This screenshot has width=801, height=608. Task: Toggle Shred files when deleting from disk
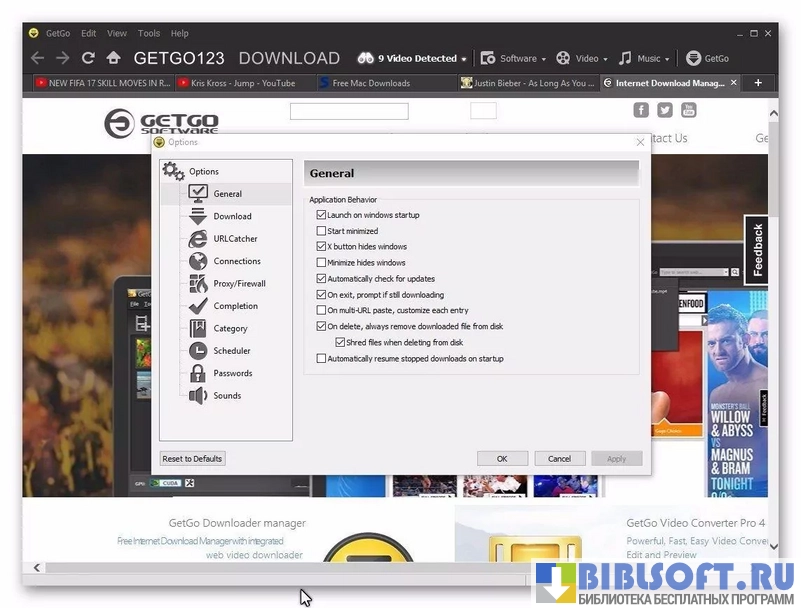click(x=340, y=342)
